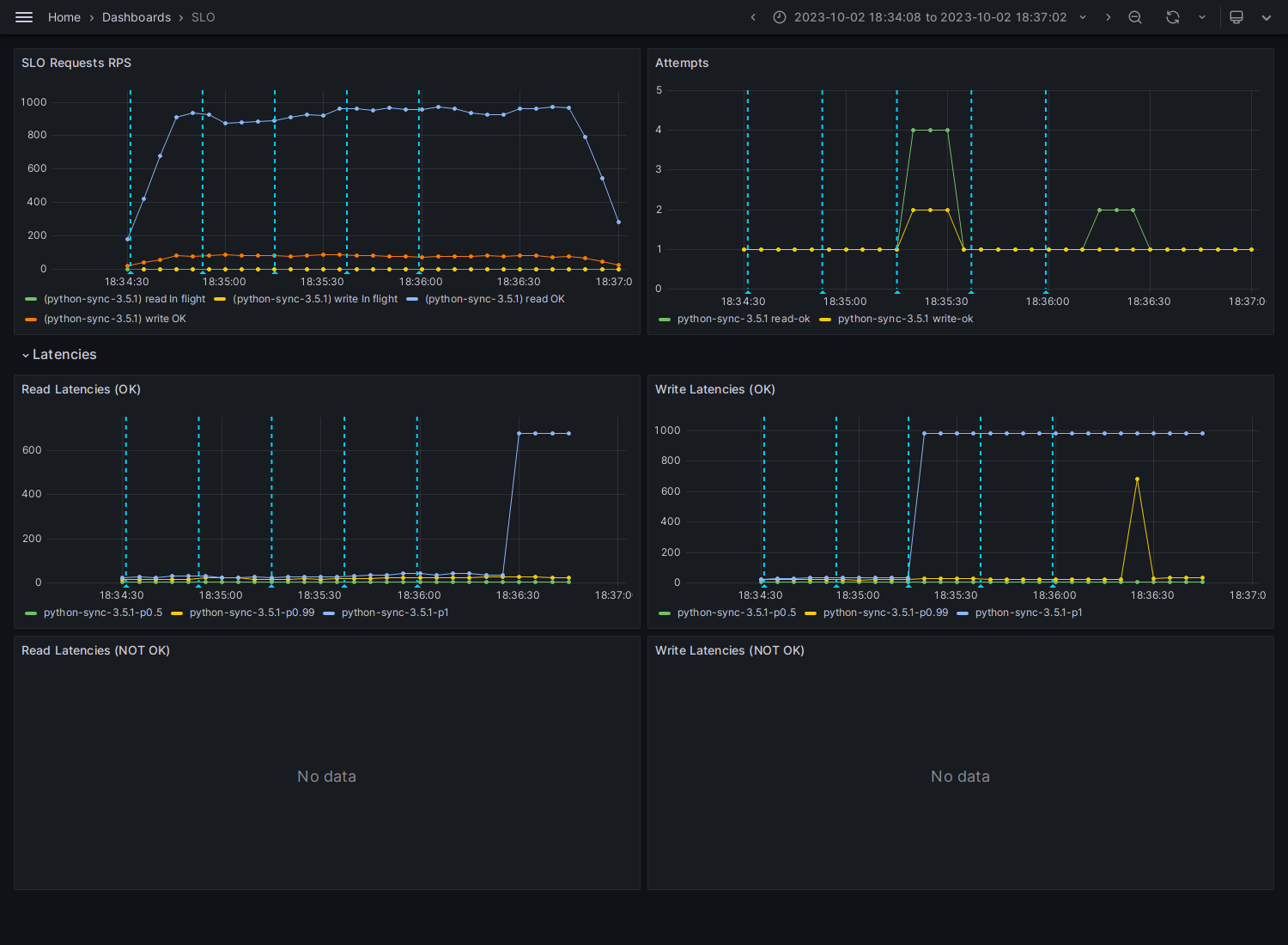Viewport: 1288px width, 945px height.
Task: Toggle p1 series in Read Latencies legend
Action: 395,613
